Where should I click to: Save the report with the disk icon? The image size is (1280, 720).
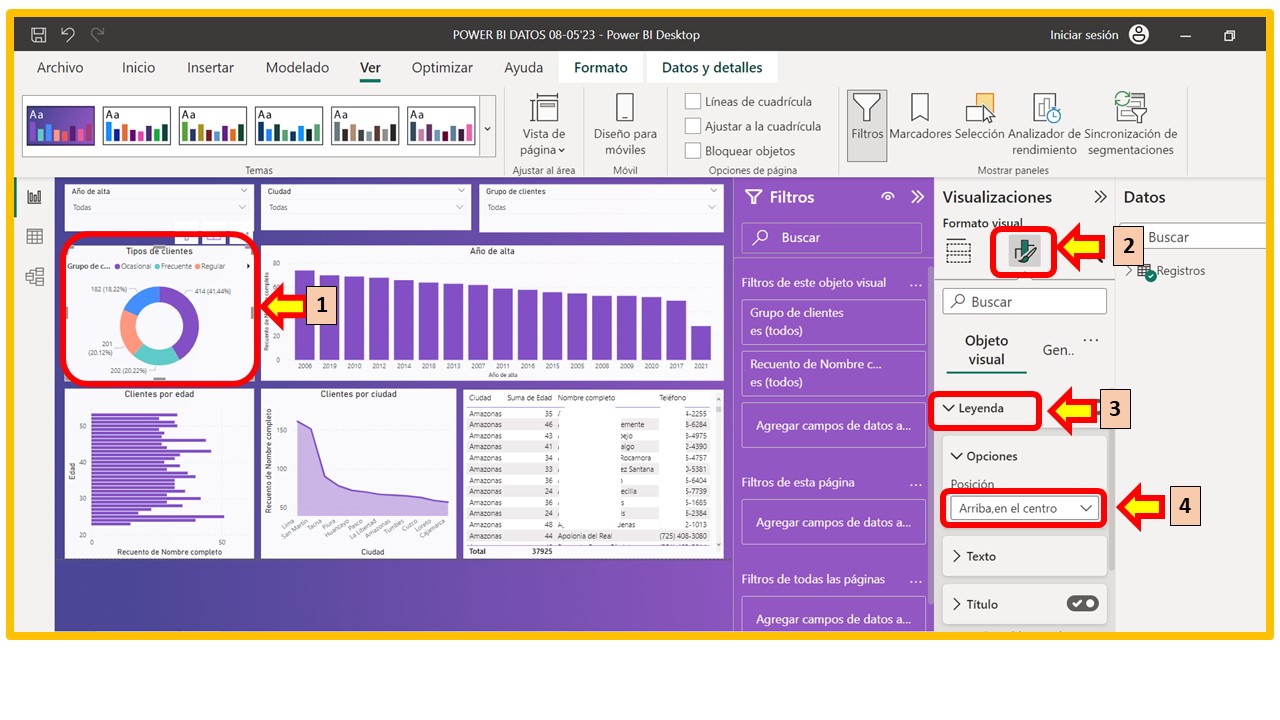[39, 35]
